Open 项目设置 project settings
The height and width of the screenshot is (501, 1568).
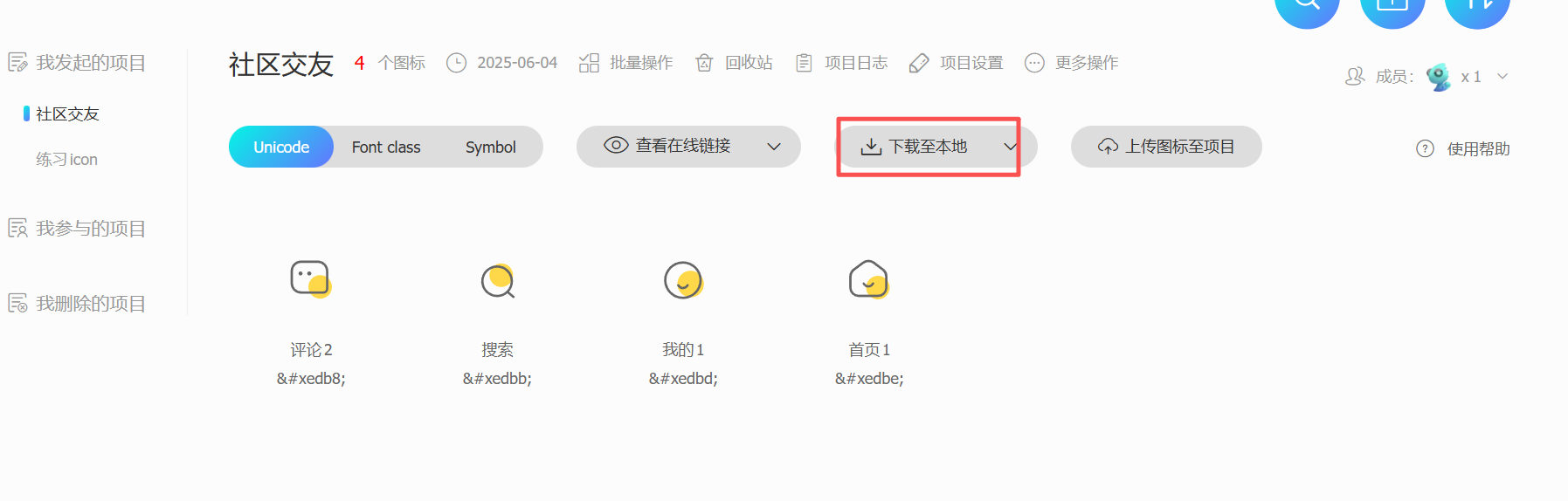[956, 63]
